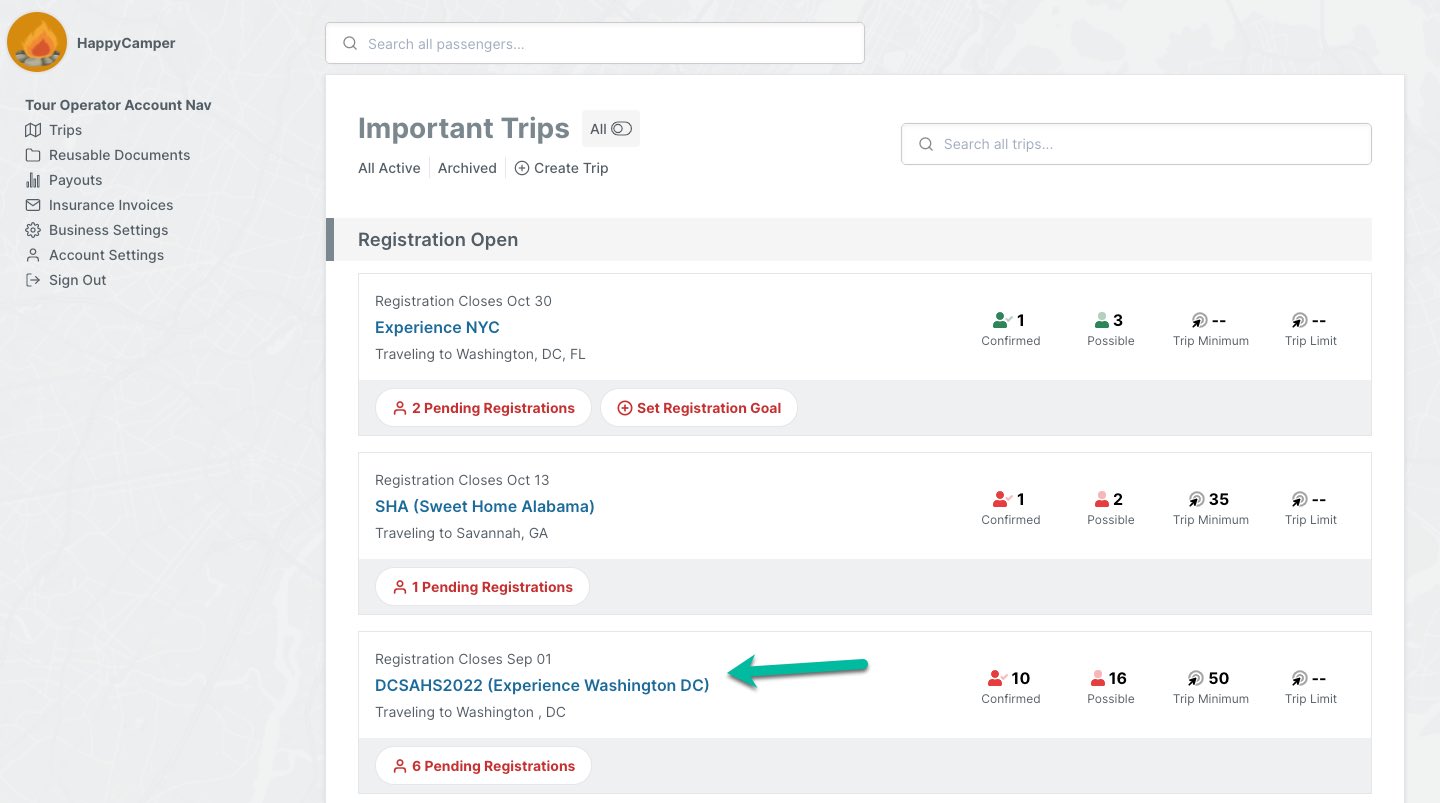Switch to the Archived trips tab

click(467, 168)
